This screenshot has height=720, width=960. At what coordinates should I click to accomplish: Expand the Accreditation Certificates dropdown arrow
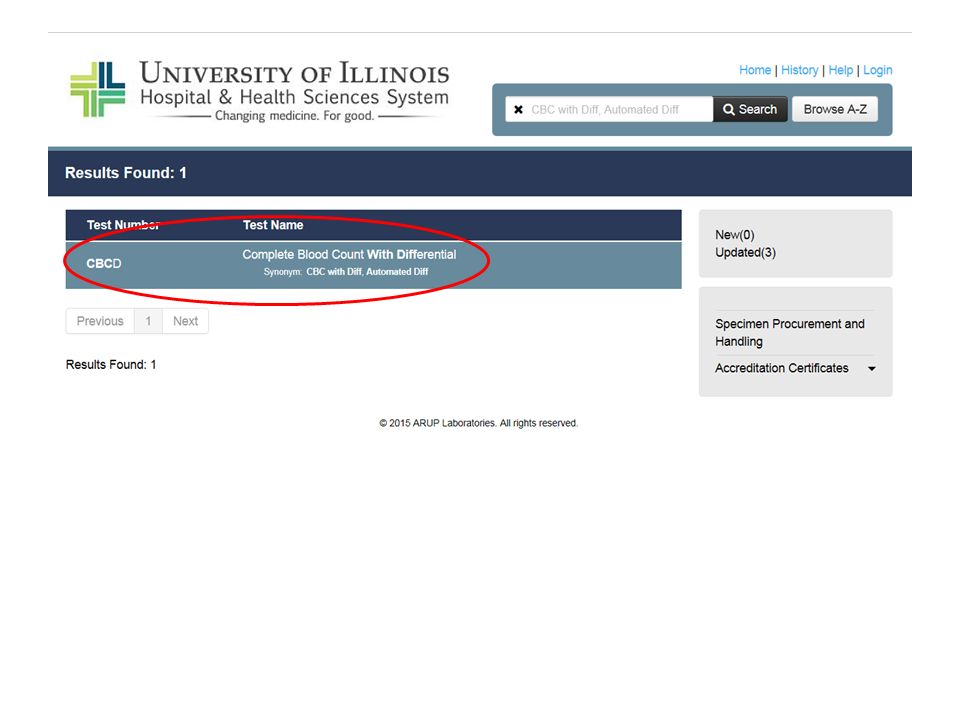point(872,369)
